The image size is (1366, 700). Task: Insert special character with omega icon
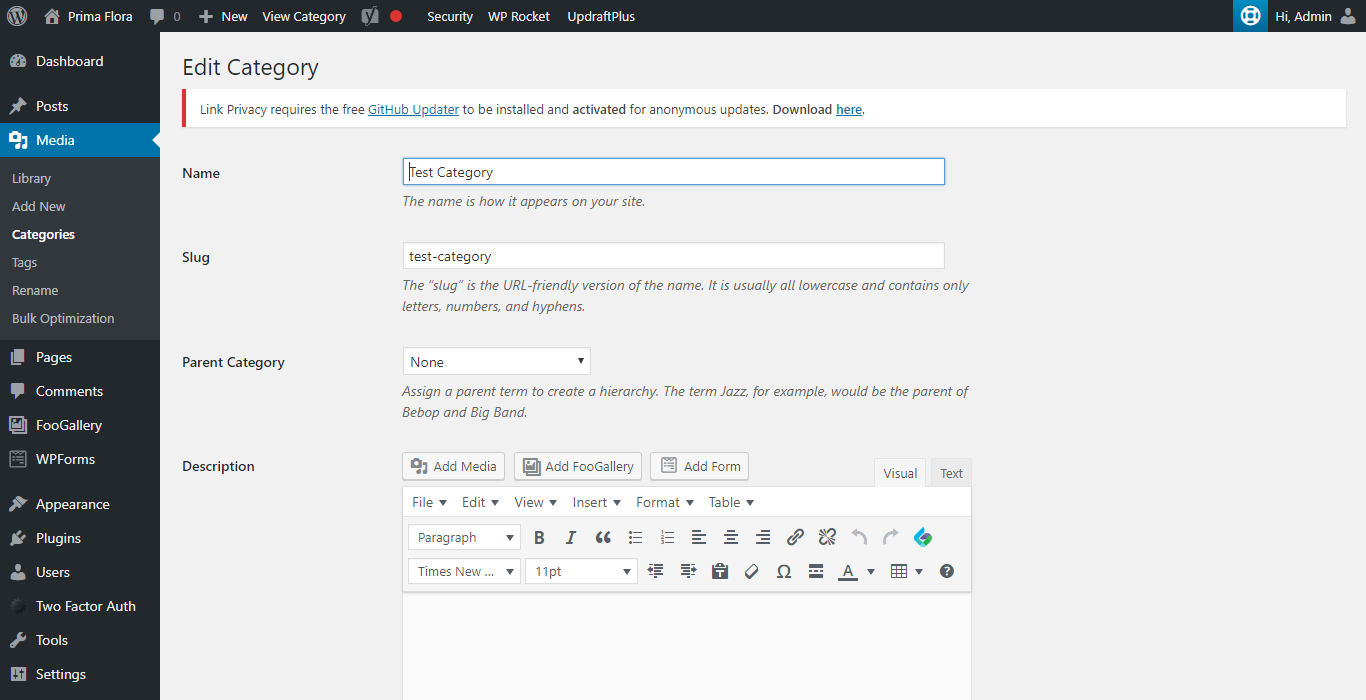coord(784,572)
